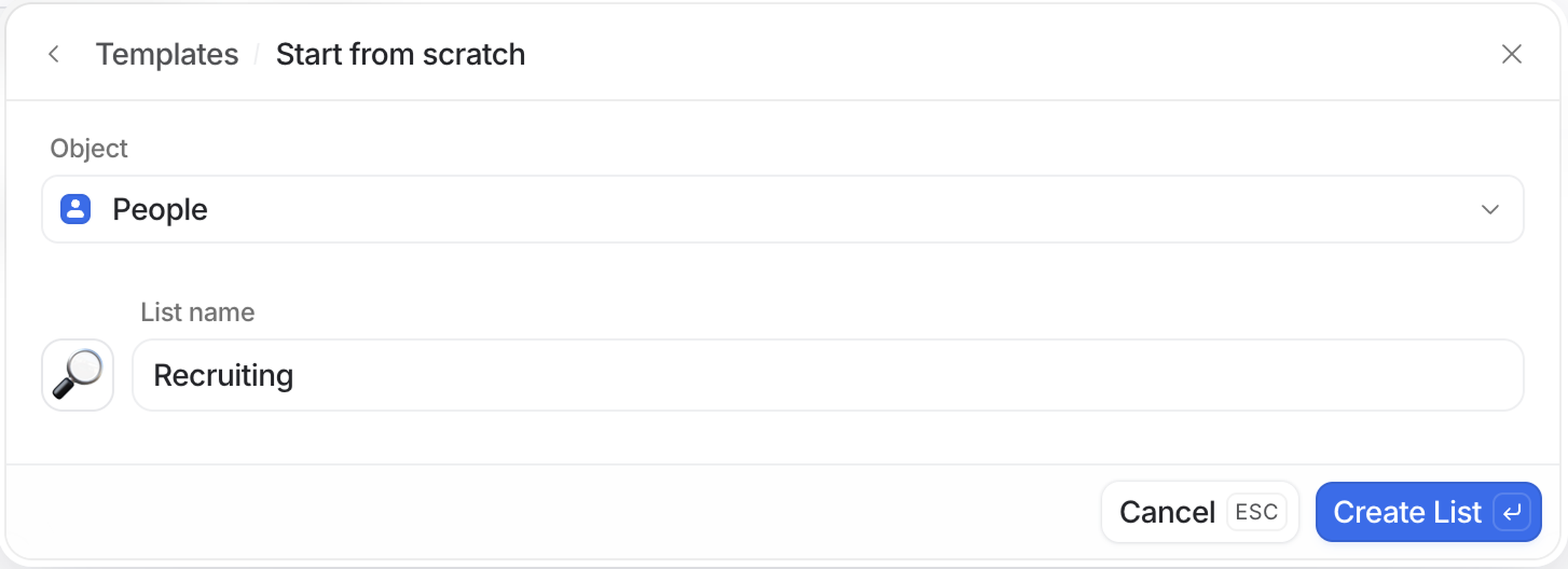Click the List name label
This screenshot has width=1568, height=569.
pos(197,312)
